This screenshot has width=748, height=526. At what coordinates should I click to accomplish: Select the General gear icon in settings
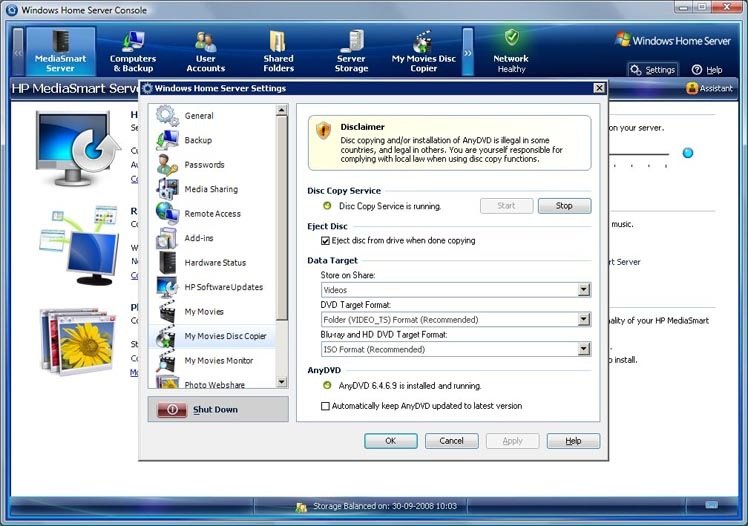[x=167, y=115]
